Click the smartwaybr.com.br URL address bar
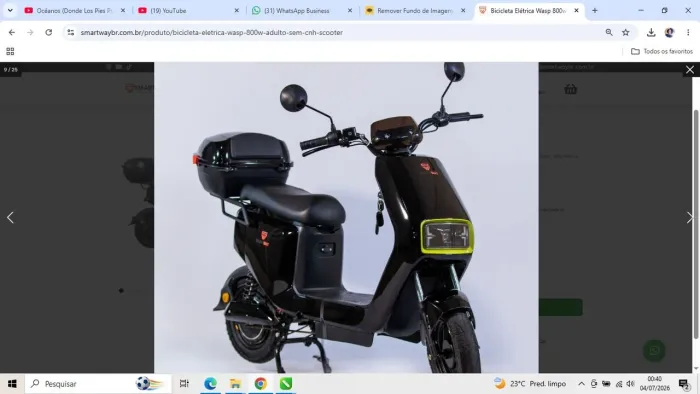700x394 pixels. [x=212, y=33]
